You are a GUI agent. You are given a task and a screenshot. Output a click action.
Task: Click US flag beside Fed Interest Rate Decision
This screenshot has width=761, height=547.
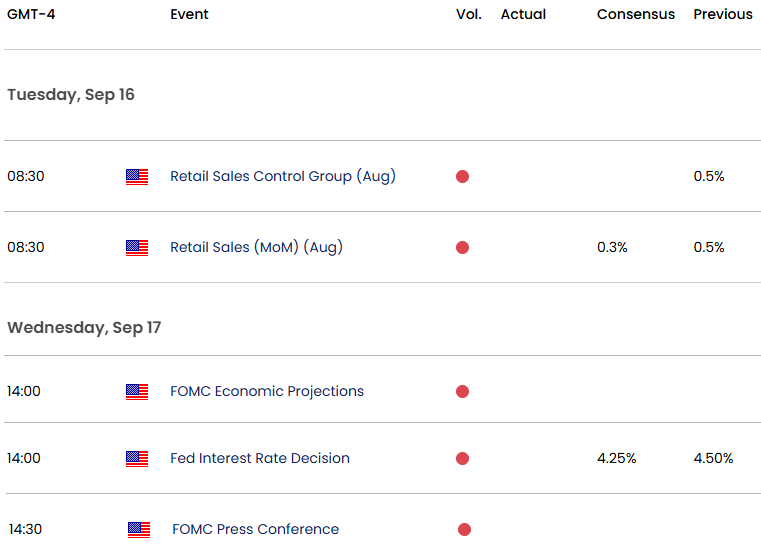pyautogui.click(x=137, y=459)
